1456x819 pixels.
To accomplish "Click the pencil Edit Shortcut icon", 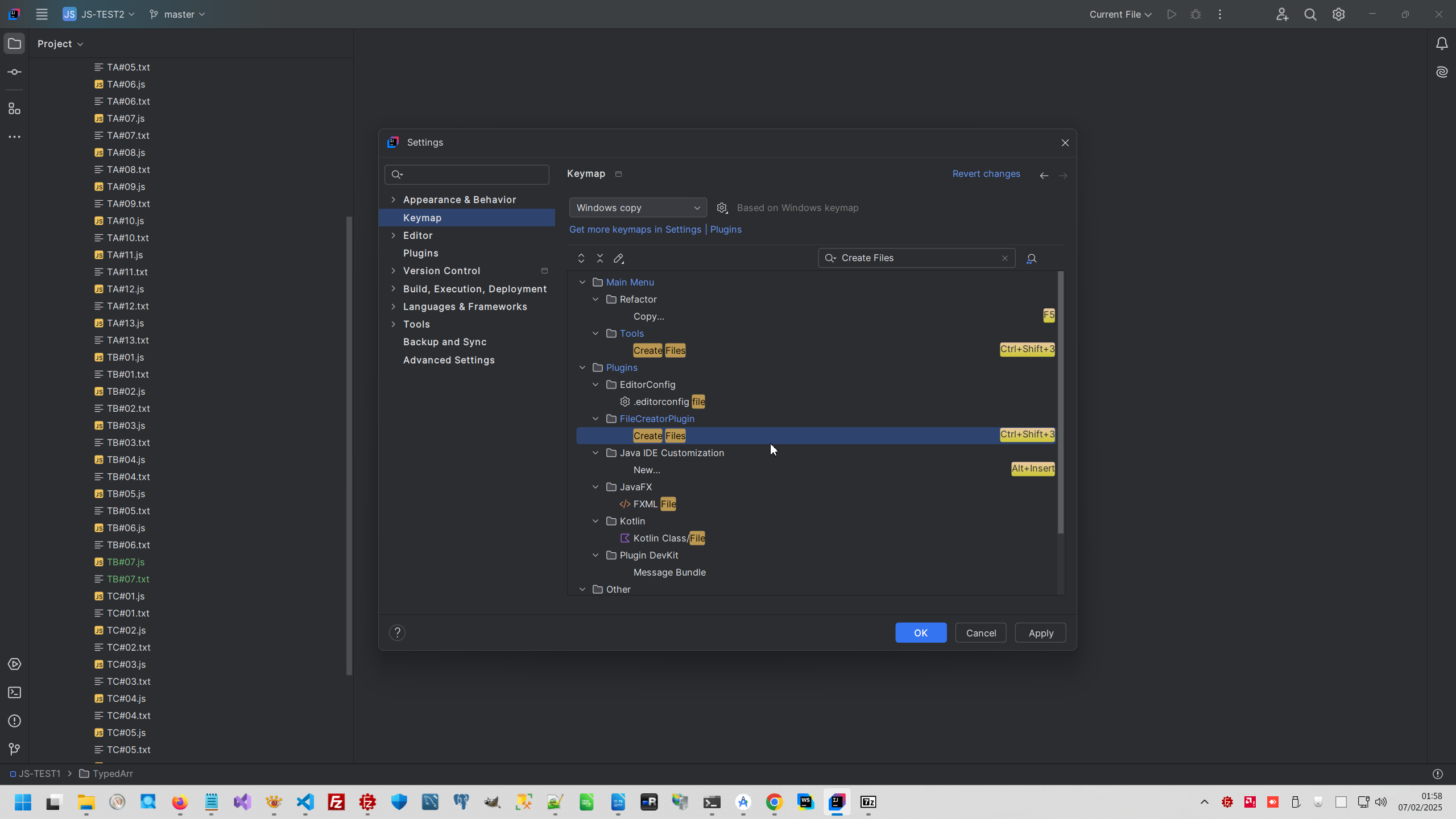I will [619, 258].
